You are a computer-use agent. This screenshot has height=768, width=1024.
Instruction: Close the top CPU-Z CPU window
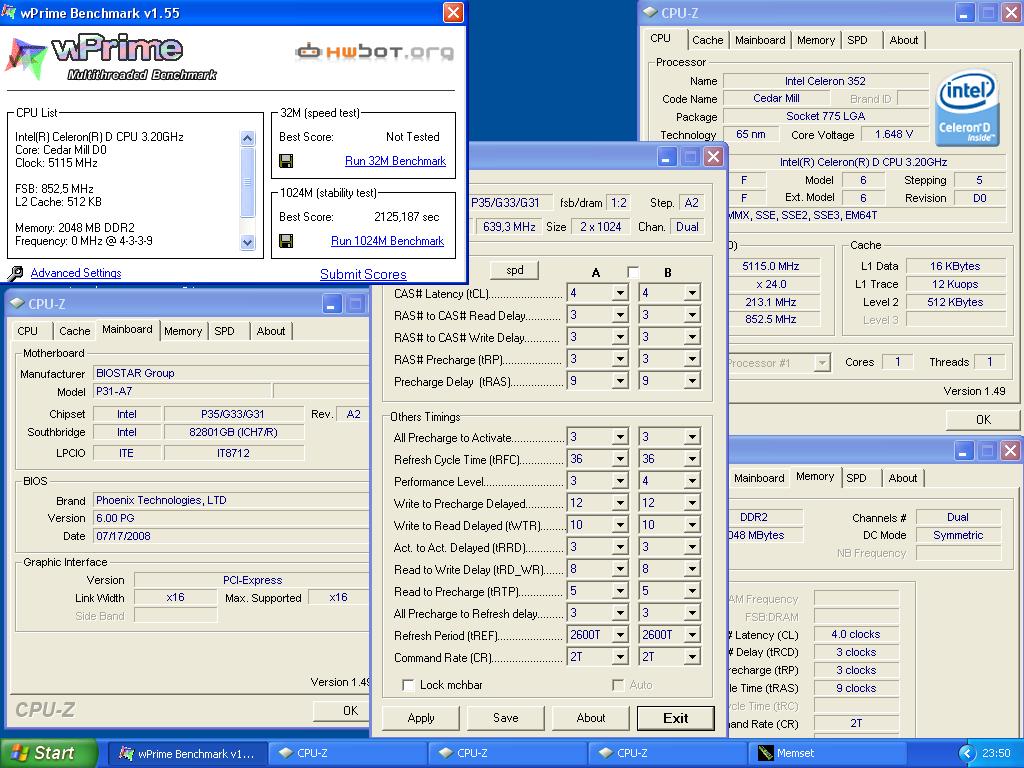tap(1010, 12)
